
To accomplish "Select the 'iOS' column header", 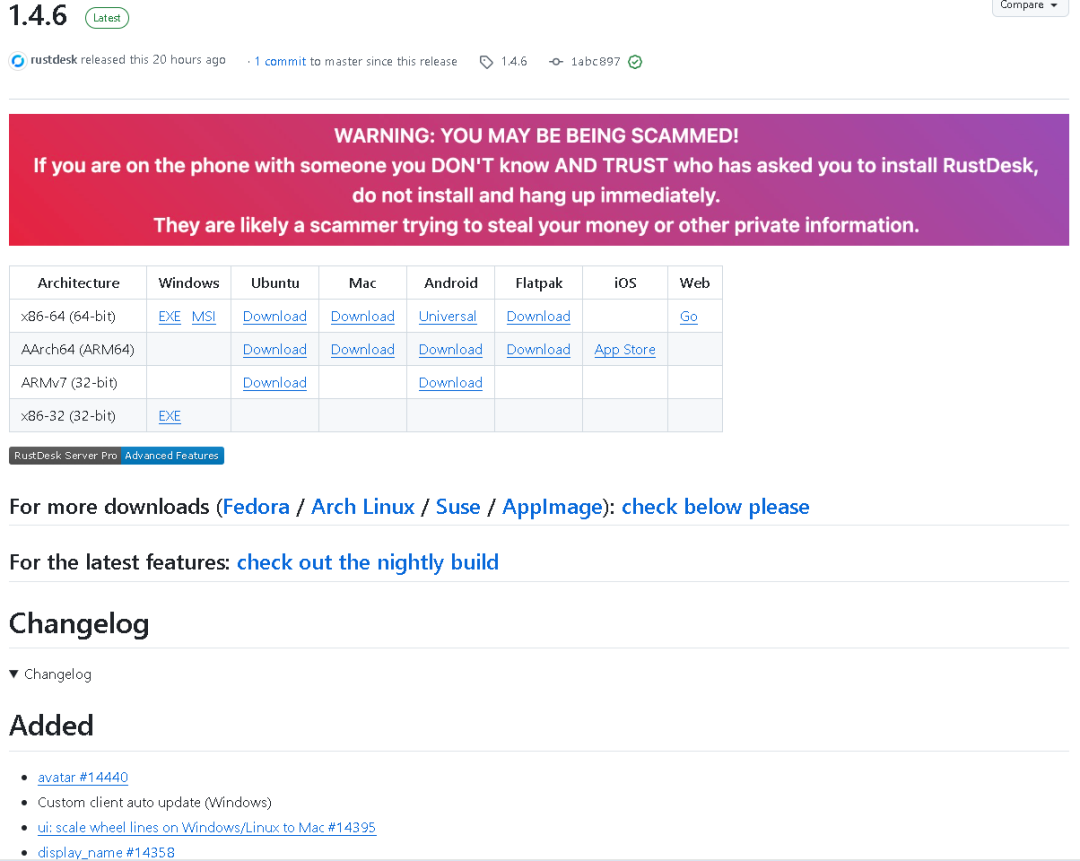I will tap(625, 283).
